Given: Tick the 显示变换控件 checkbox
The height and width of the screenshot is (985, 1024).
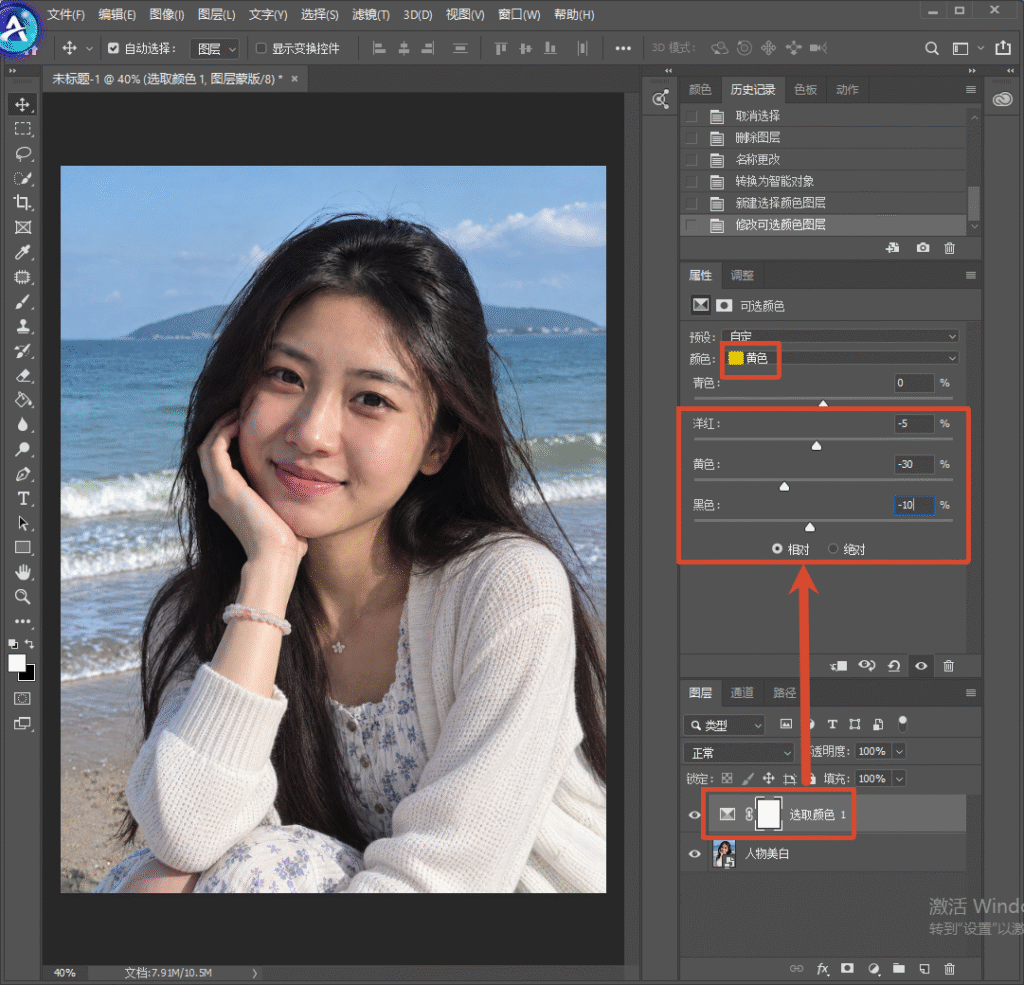Looking at the screenshot, I should tap(261, 48).
